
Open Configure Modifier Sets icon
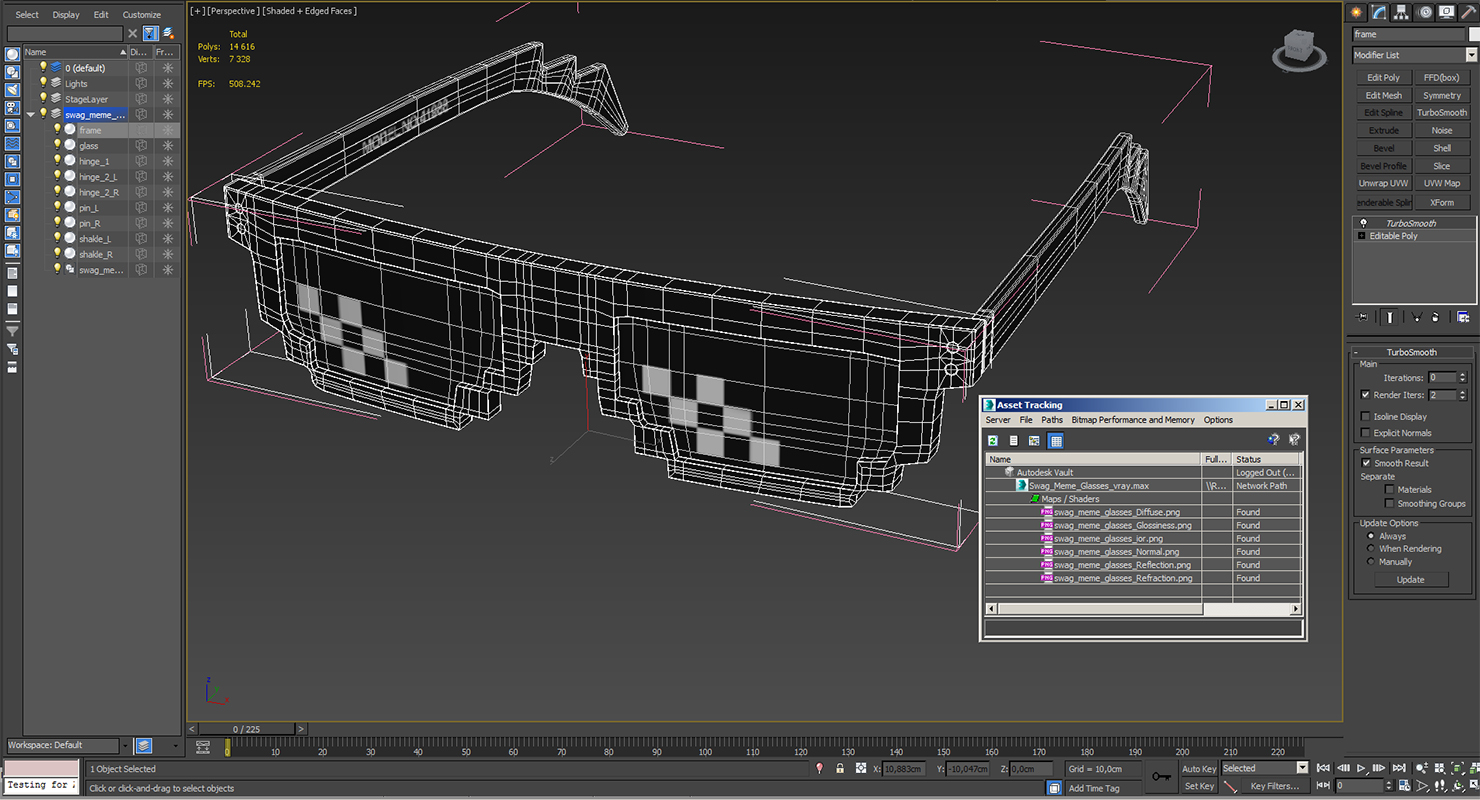(1463, 317)
